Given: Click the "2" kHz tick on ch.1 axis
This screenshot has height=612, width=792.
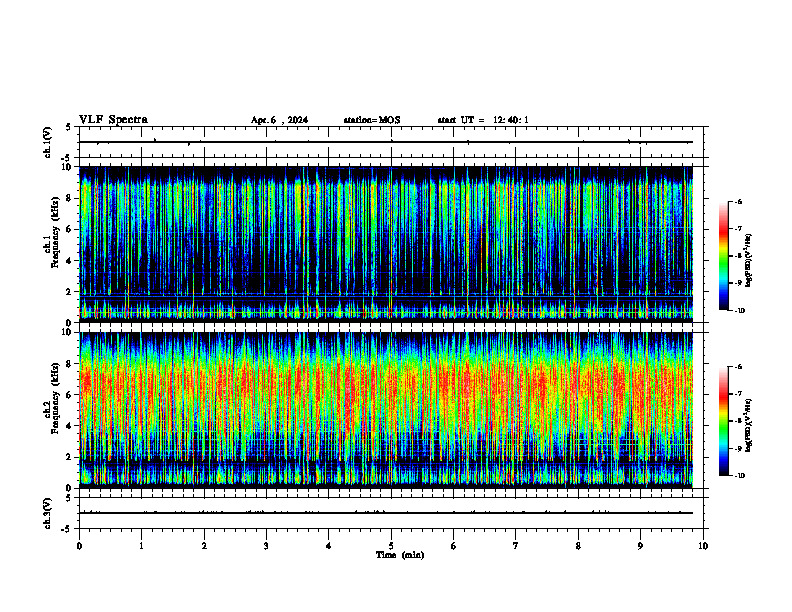Looking at the screenshot, I should (69, 292).
